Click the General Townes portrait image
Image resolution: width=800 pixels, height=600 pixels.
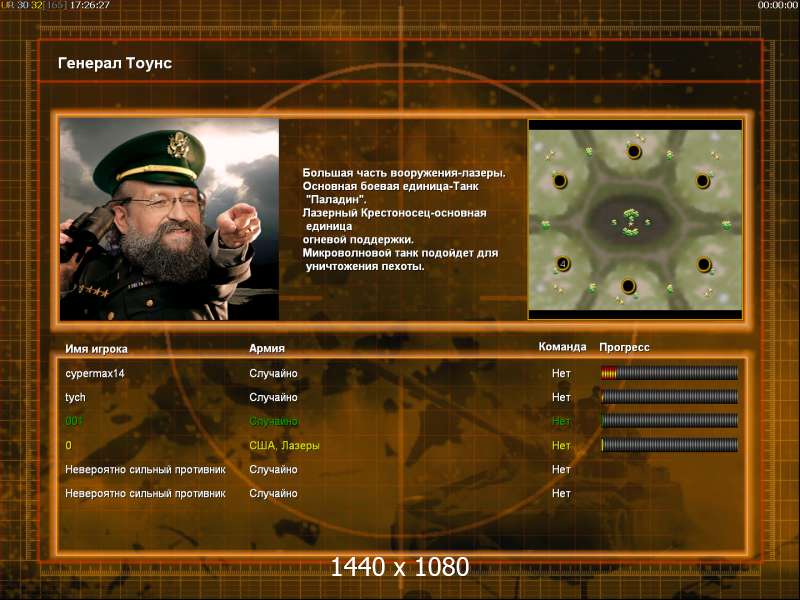[x=169, y=219]
